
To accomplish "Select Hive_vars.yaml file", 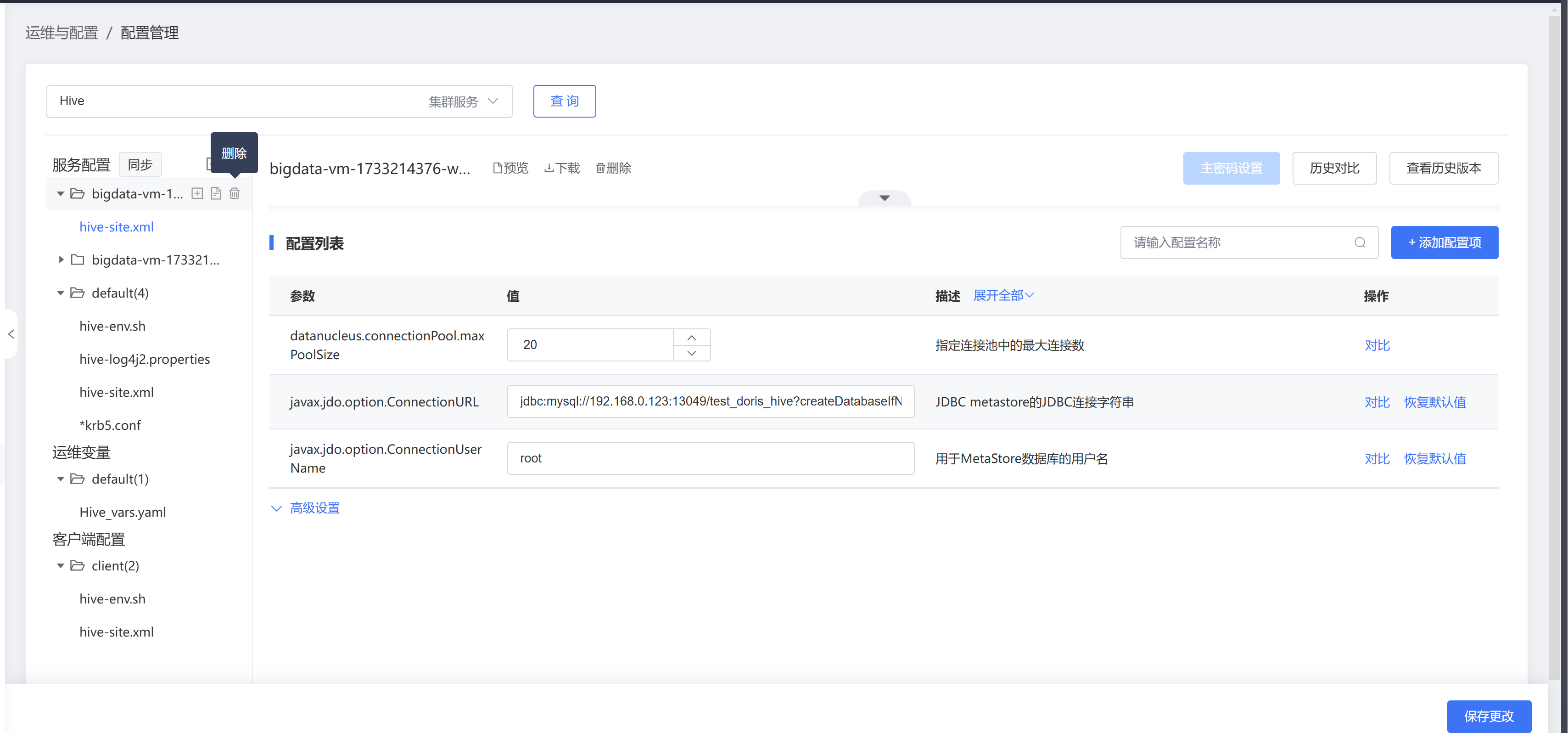I will pyautogui.click(x=123, y=512).
